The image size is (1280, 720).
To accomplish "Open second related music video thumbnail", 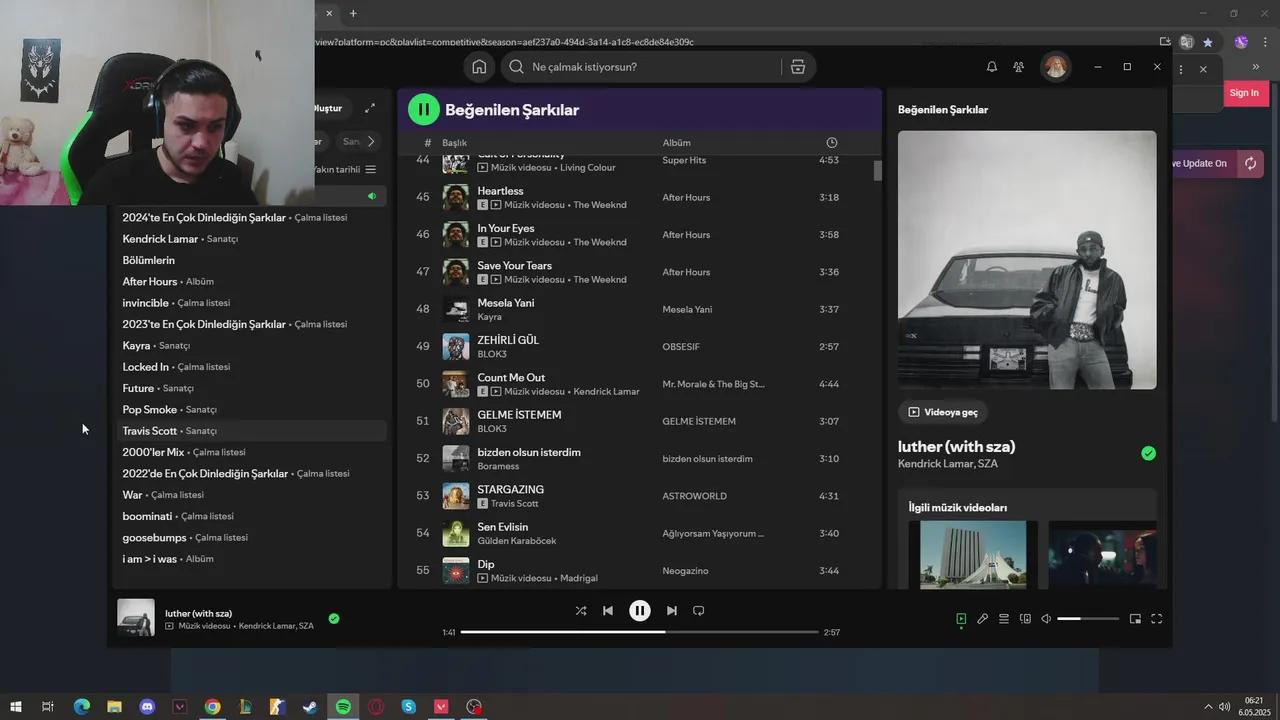I will 1102,555.
